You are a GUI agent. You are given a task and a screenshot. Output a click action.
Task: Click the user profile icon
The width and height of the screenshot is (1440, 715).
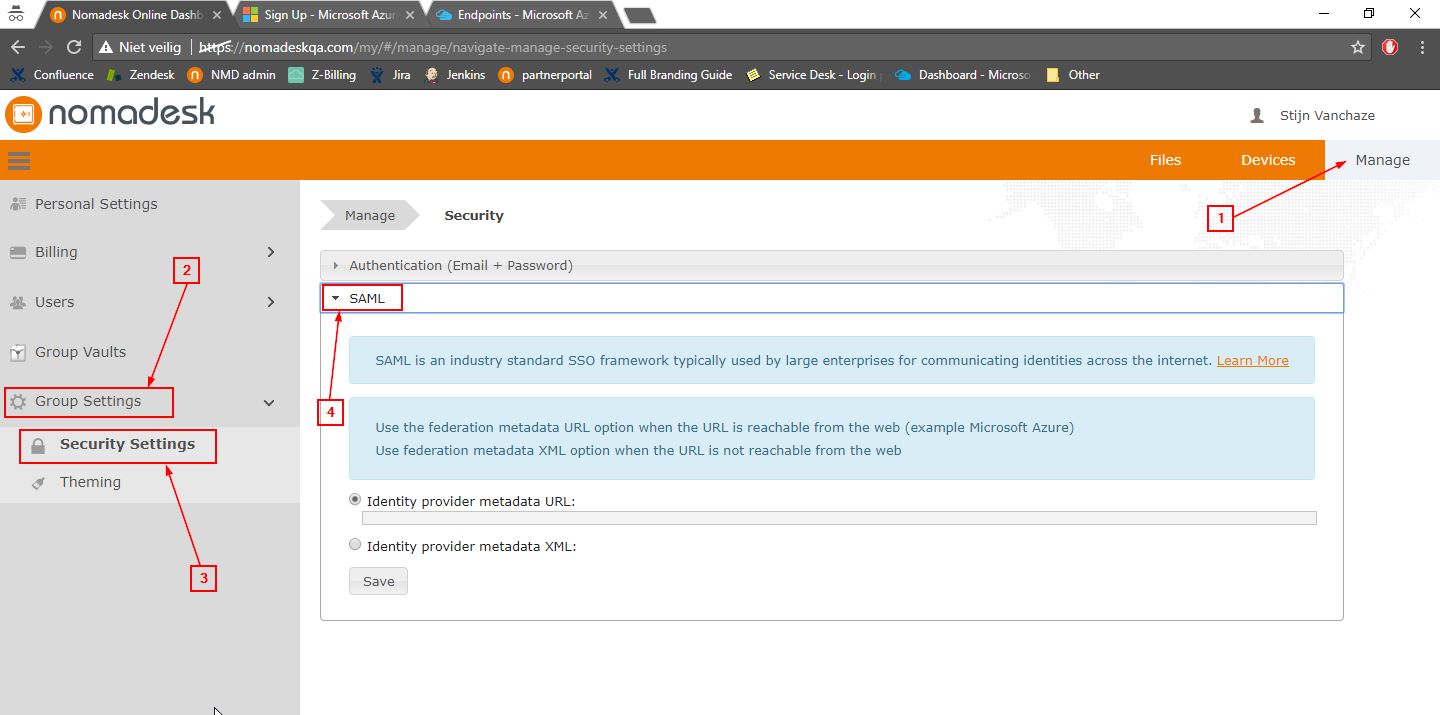click(x=1257, y=116)
